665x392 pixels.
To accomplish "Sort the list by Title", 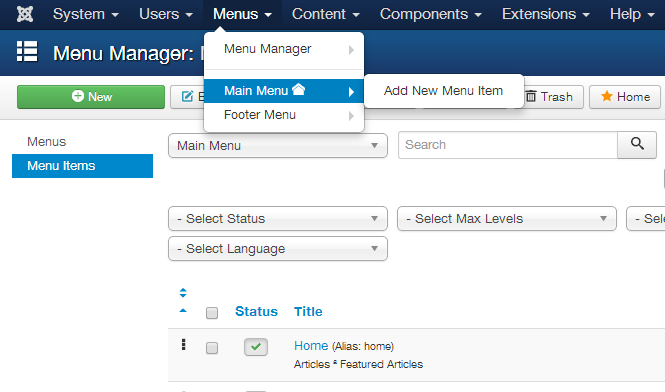I will [x=308, y=311].
